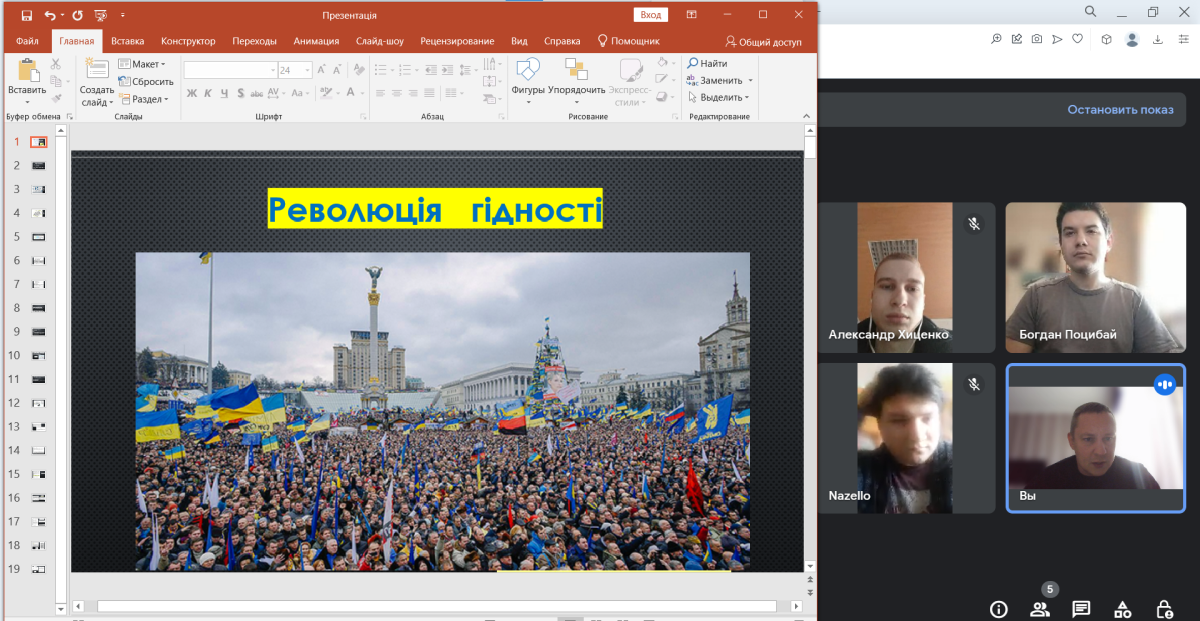
Task: Switch to the Вставка ribbon tab
Action: [127, 41]
